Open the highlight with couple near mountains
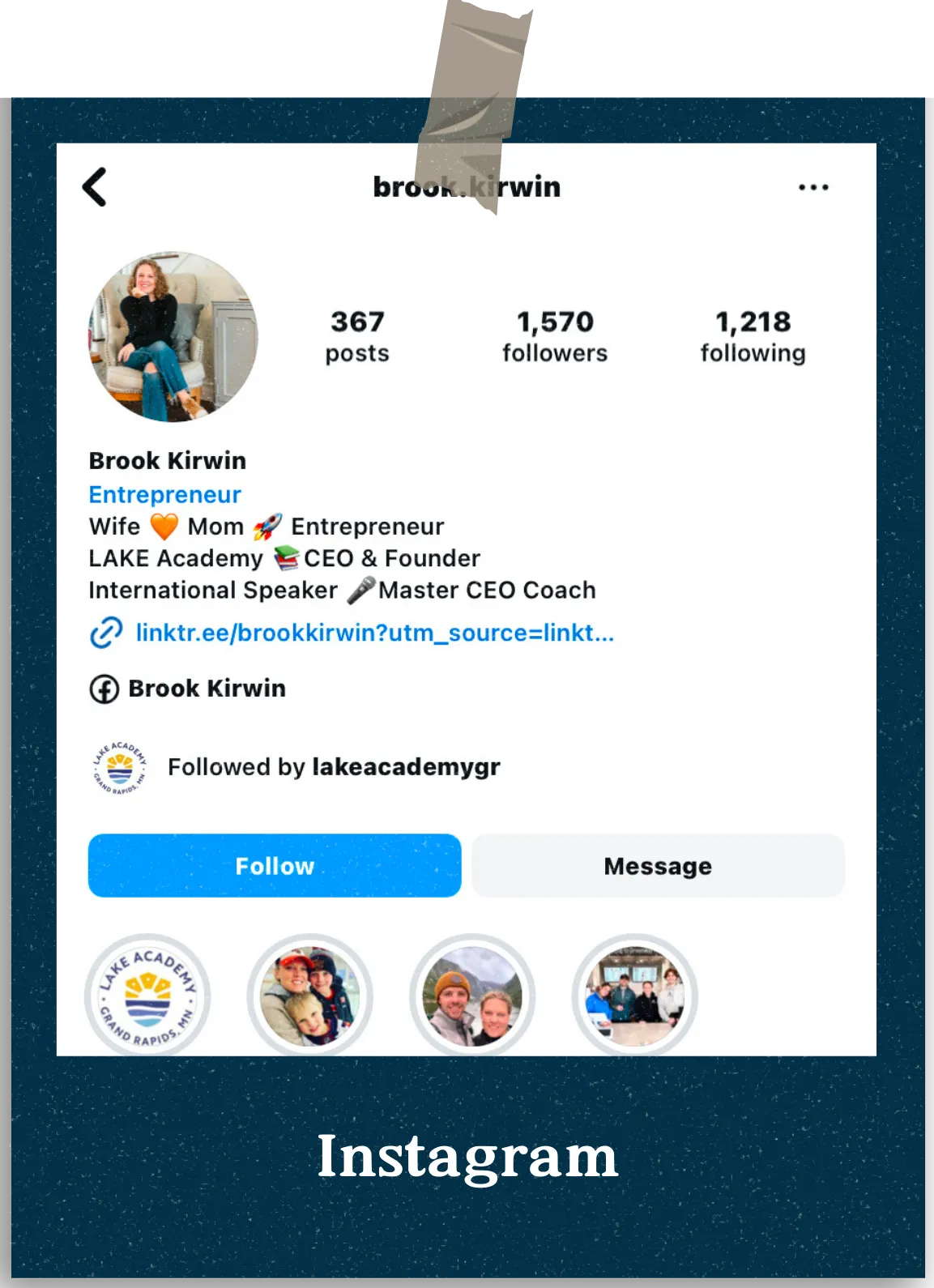This screenshot has width=934, height=1288. 473,996
